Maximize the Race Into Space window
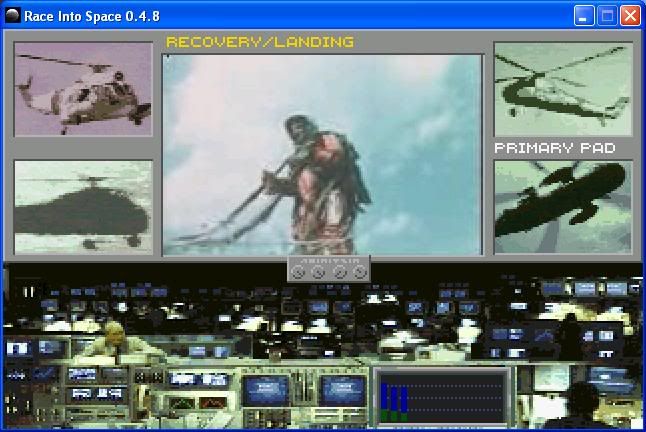Image resolution: width=646 pixels, height=432 pixels. click(x=607, y=16)
